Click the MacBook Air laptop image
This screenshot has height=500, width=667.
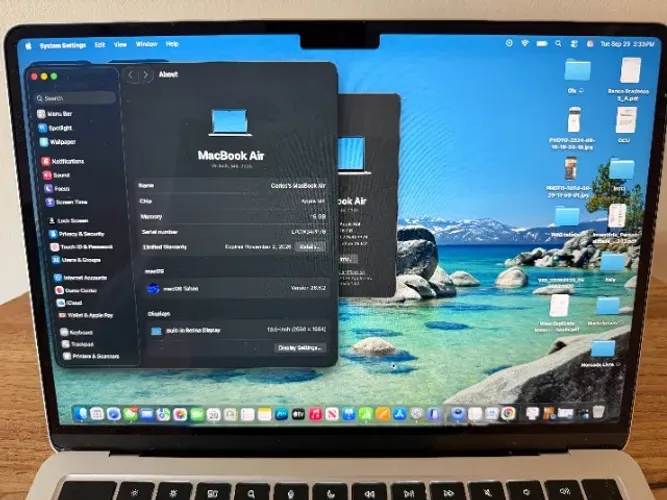pos(230,123)
